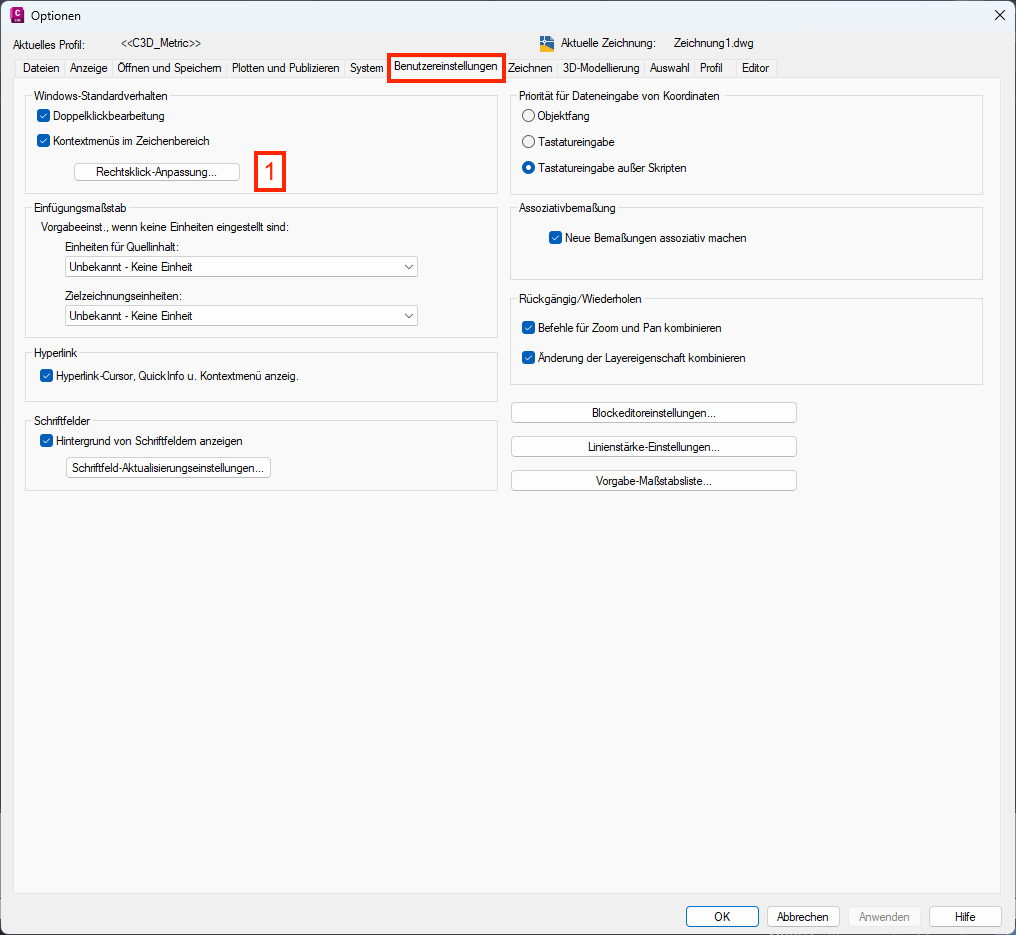Switch to the Editor tab
This screenshot has width=1016, height=935.
755,68
